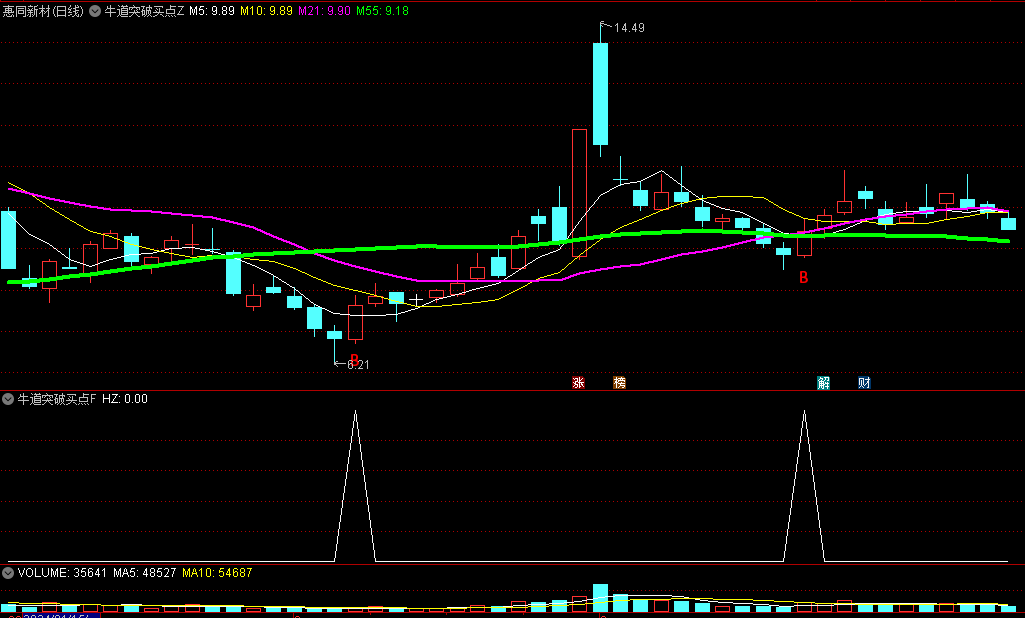Click the red B buy signal near 6.21 low

[x=354, y=360]
